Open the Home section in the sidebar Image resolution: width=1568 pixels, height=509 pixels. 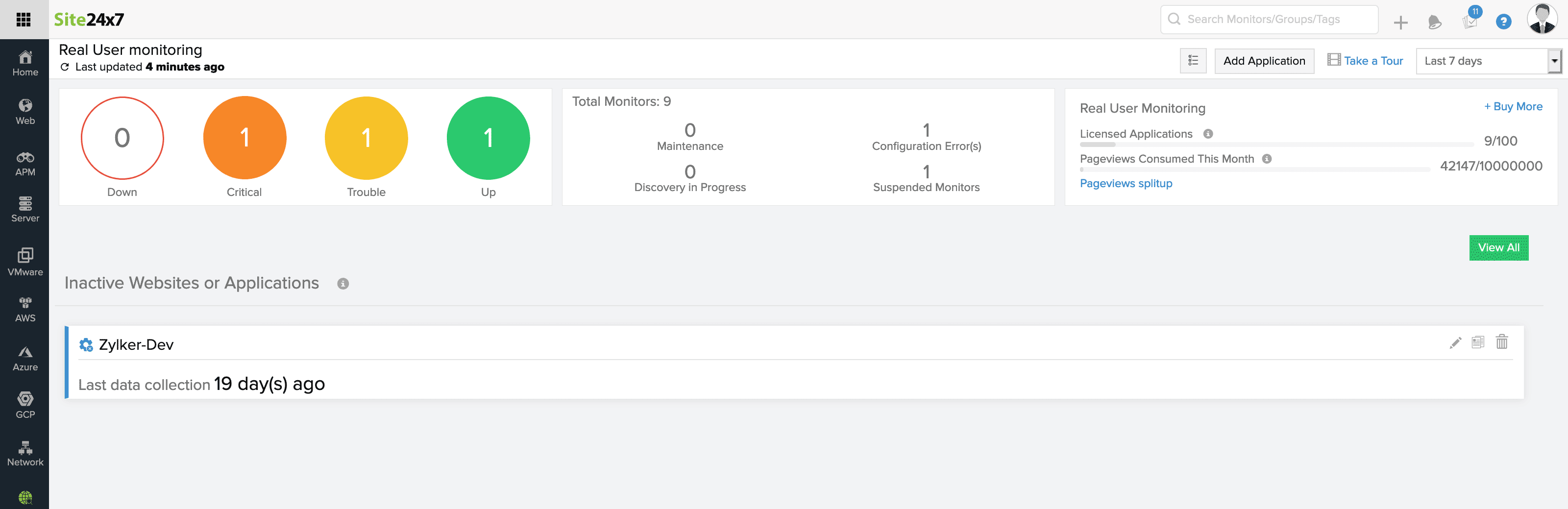click(x=25, y=63)
